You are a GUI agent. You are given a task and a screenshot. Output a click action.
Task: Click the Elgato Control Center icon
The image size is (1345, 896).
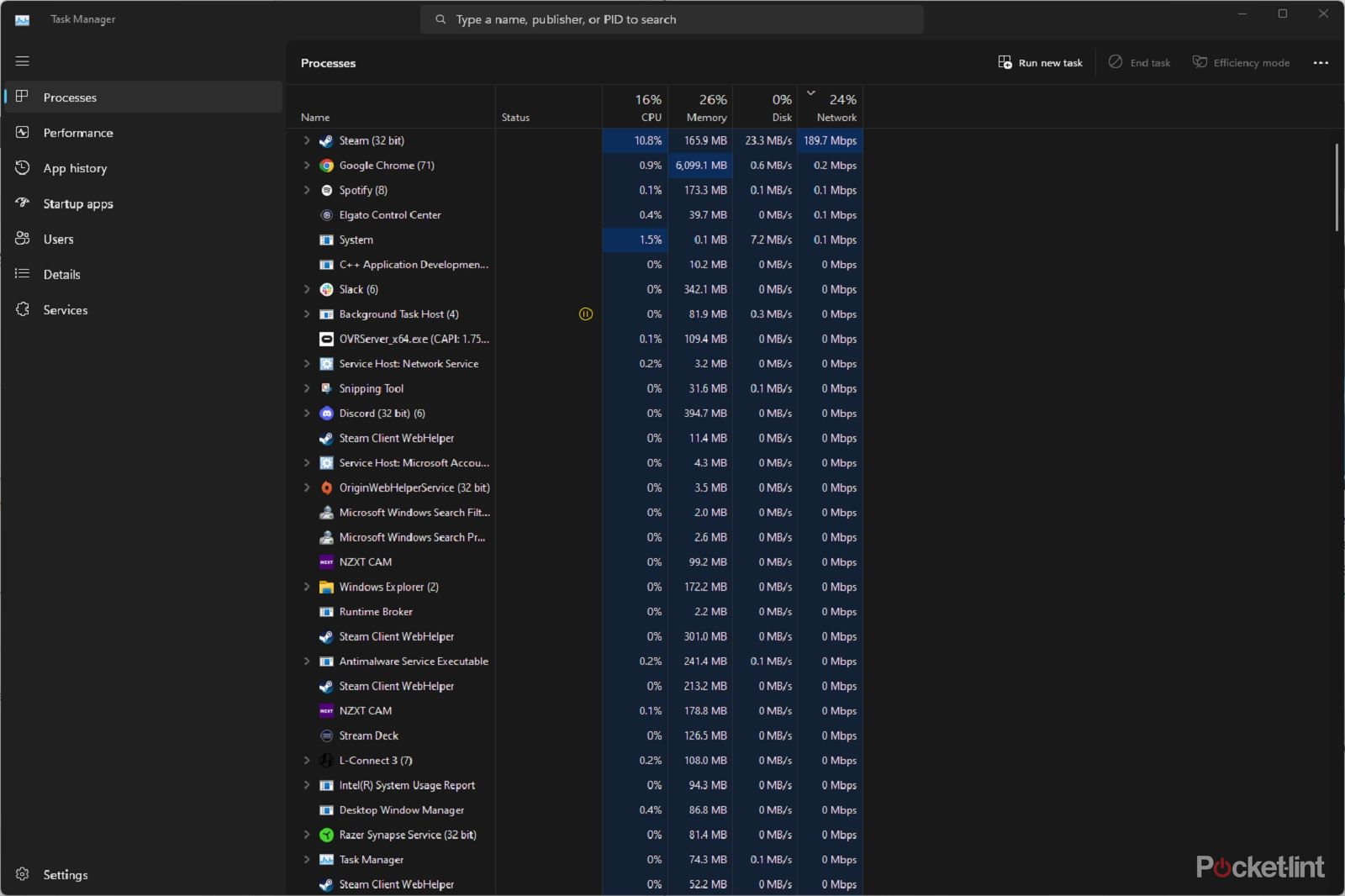(326, 215)
